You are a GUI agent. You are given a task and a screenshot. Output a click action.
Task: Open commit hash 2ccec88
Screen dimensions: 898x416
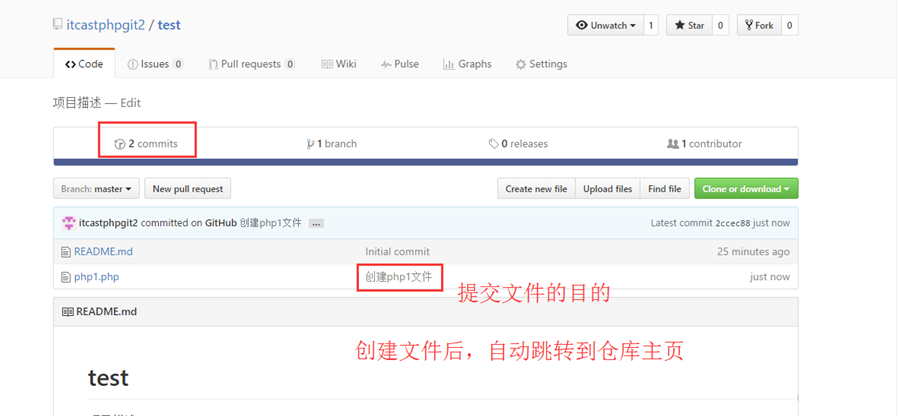(x=733, y=223)
